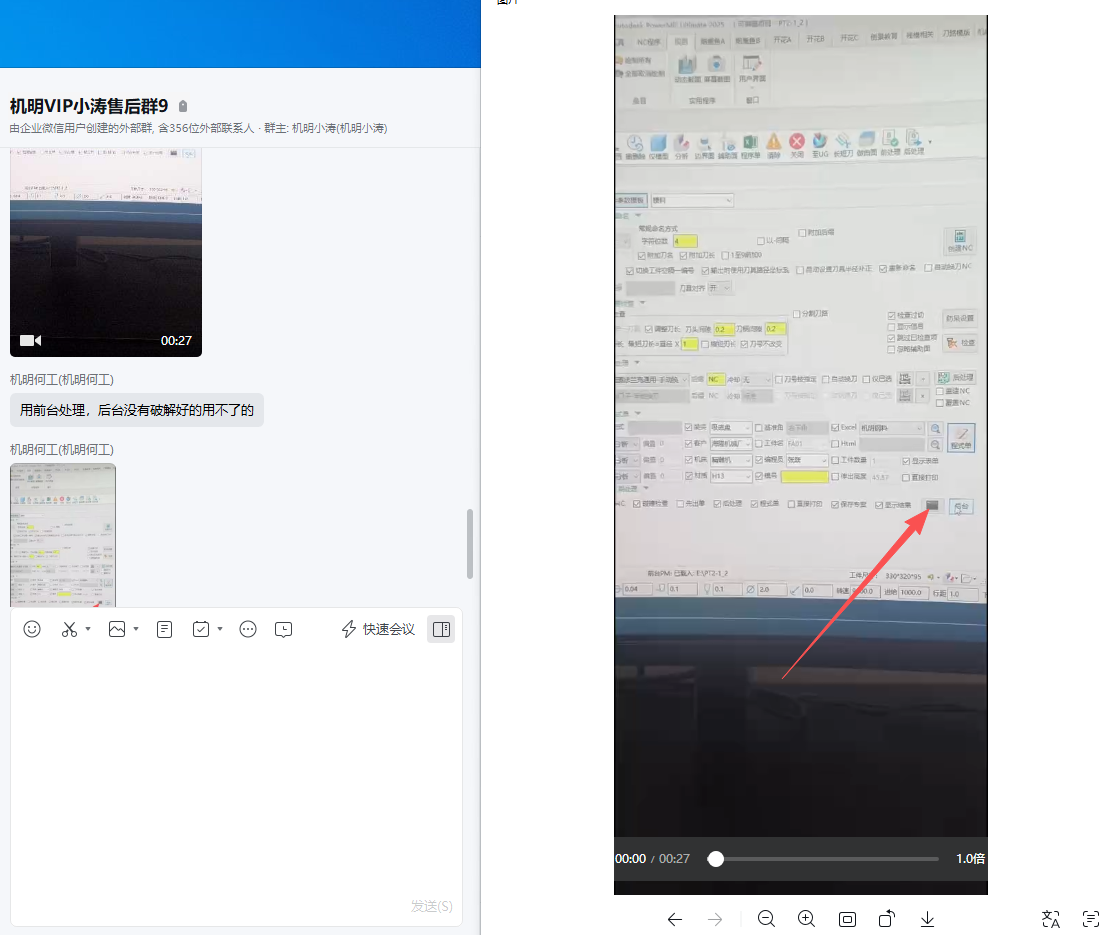The height and width of the screenshot is (935, 1106).
Task: Open chat history clock bubble icon
Action: [x=284, y=629]
